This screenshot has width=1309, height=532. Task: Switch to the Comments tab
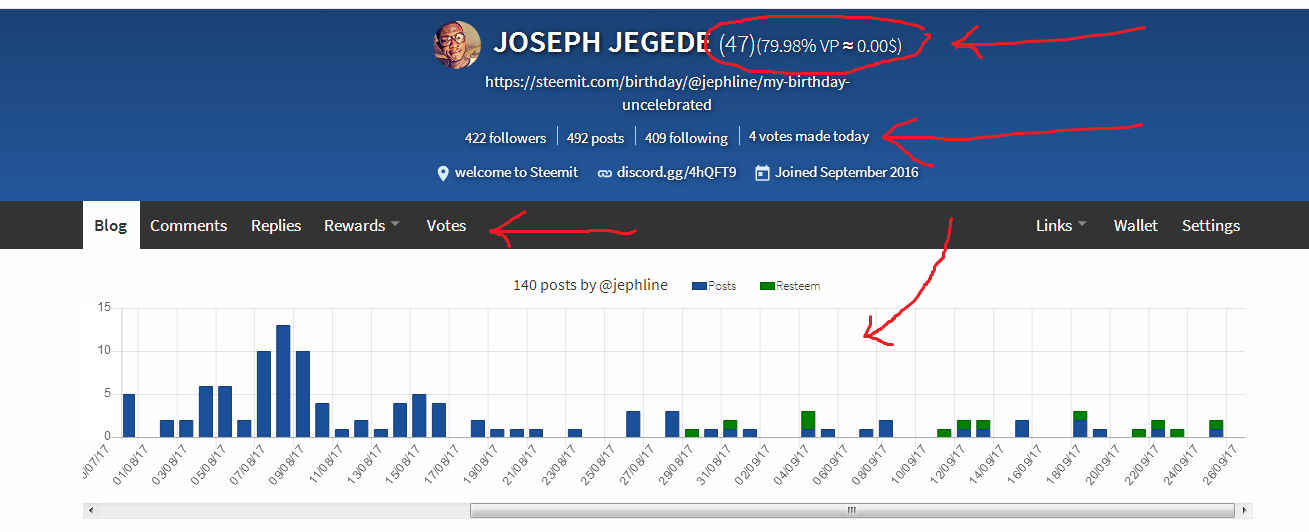[189, 225]
